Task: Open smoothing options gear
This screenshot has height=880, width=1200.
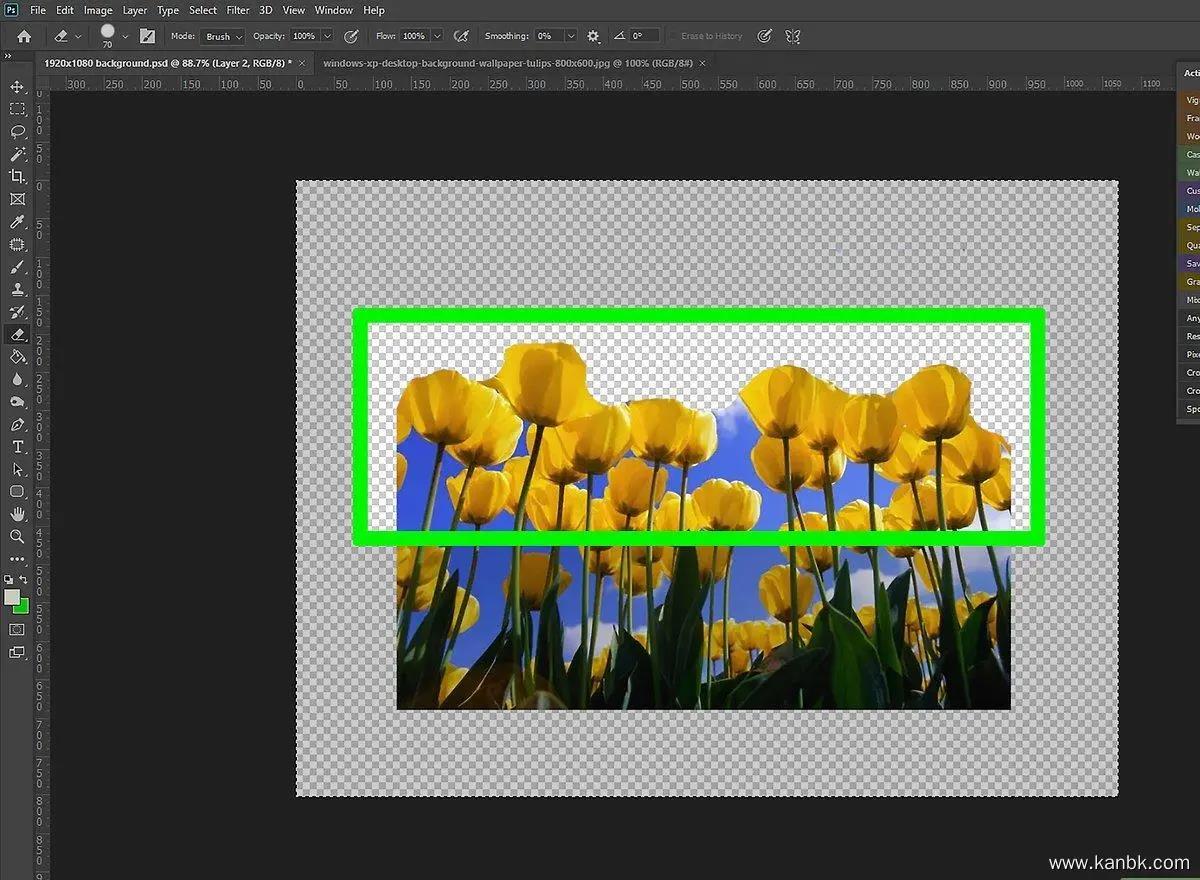Action: click(593, 36)
